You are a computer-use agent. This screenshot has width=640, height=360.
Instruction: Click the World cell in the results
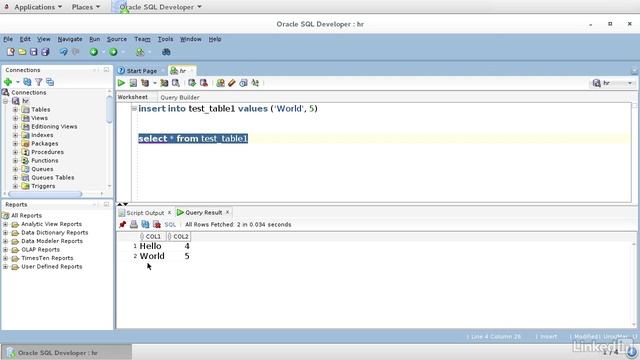coord(152,256)
